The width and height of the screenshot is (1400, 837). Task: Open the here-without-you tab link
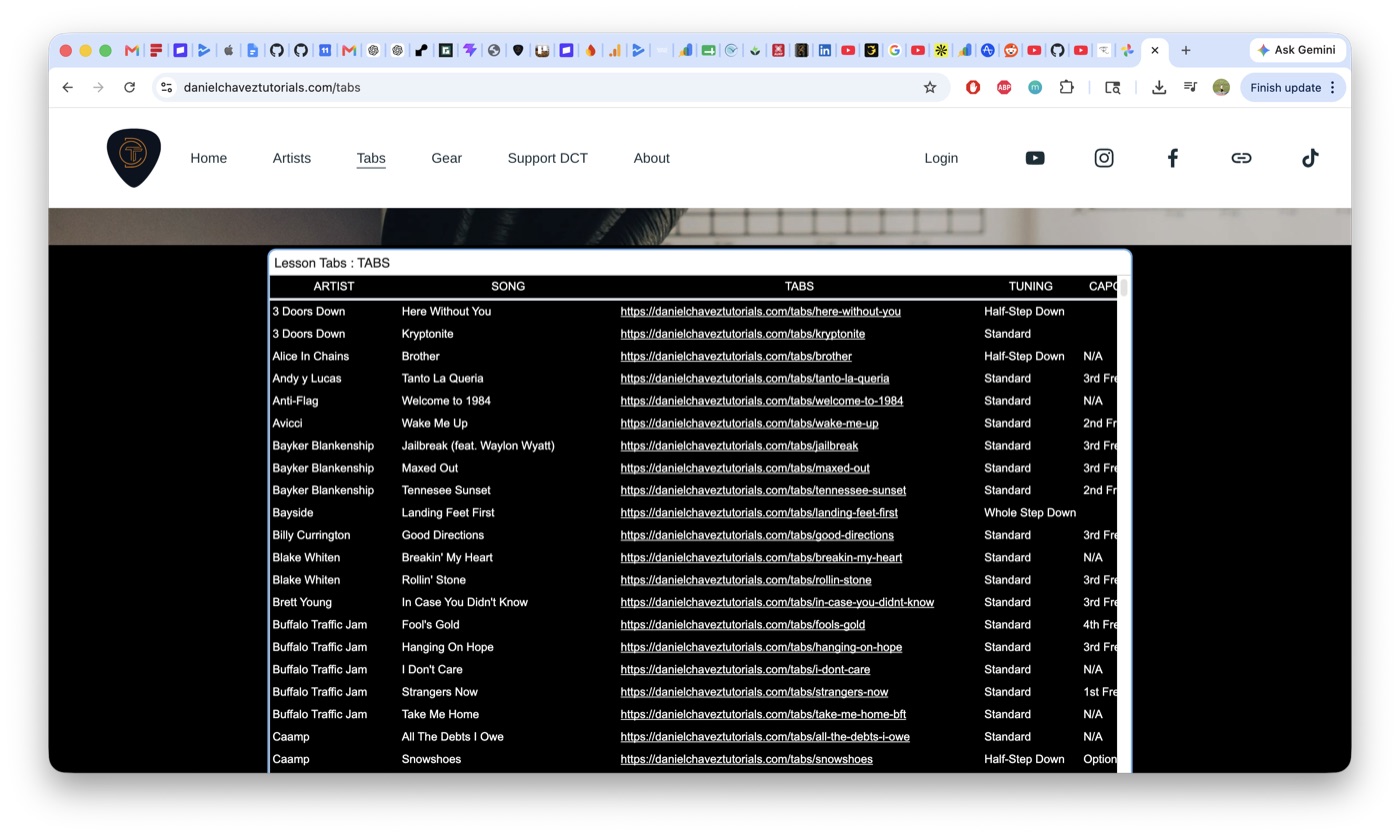761,311
